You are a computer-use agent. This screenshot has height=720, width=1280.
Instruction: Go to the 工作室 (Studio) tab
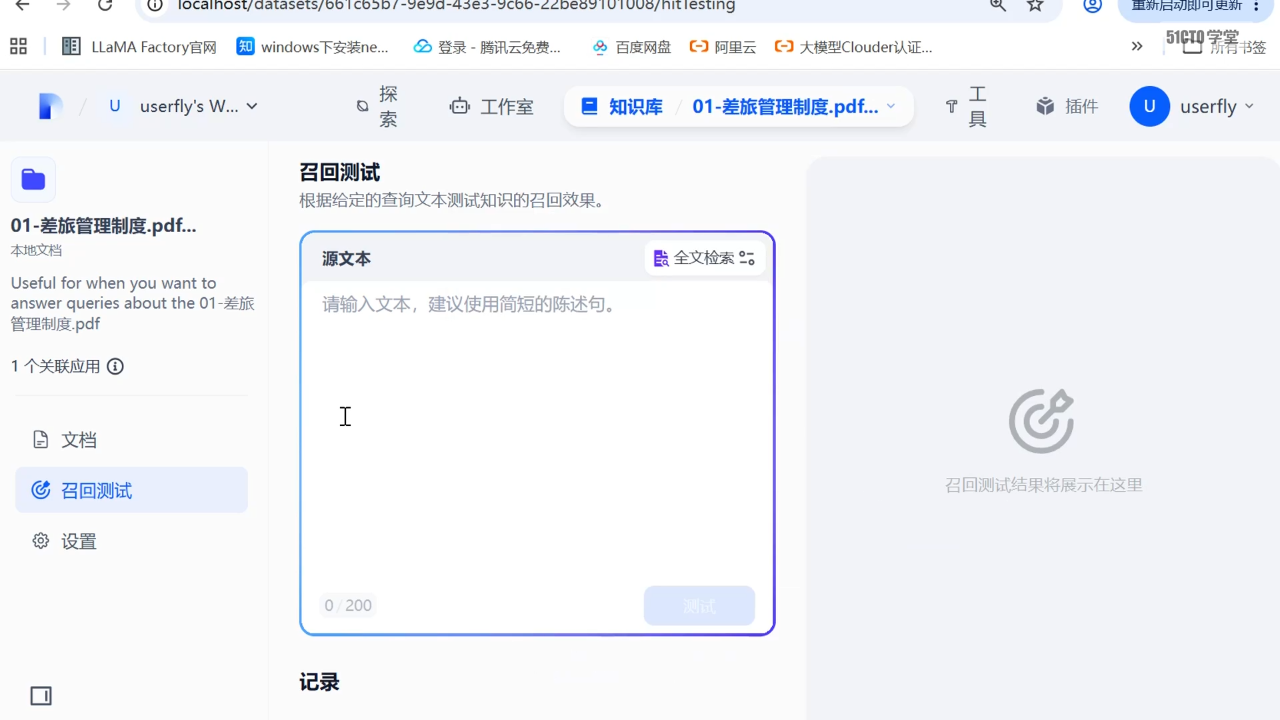pyautogui.click(x=492, y=106)
